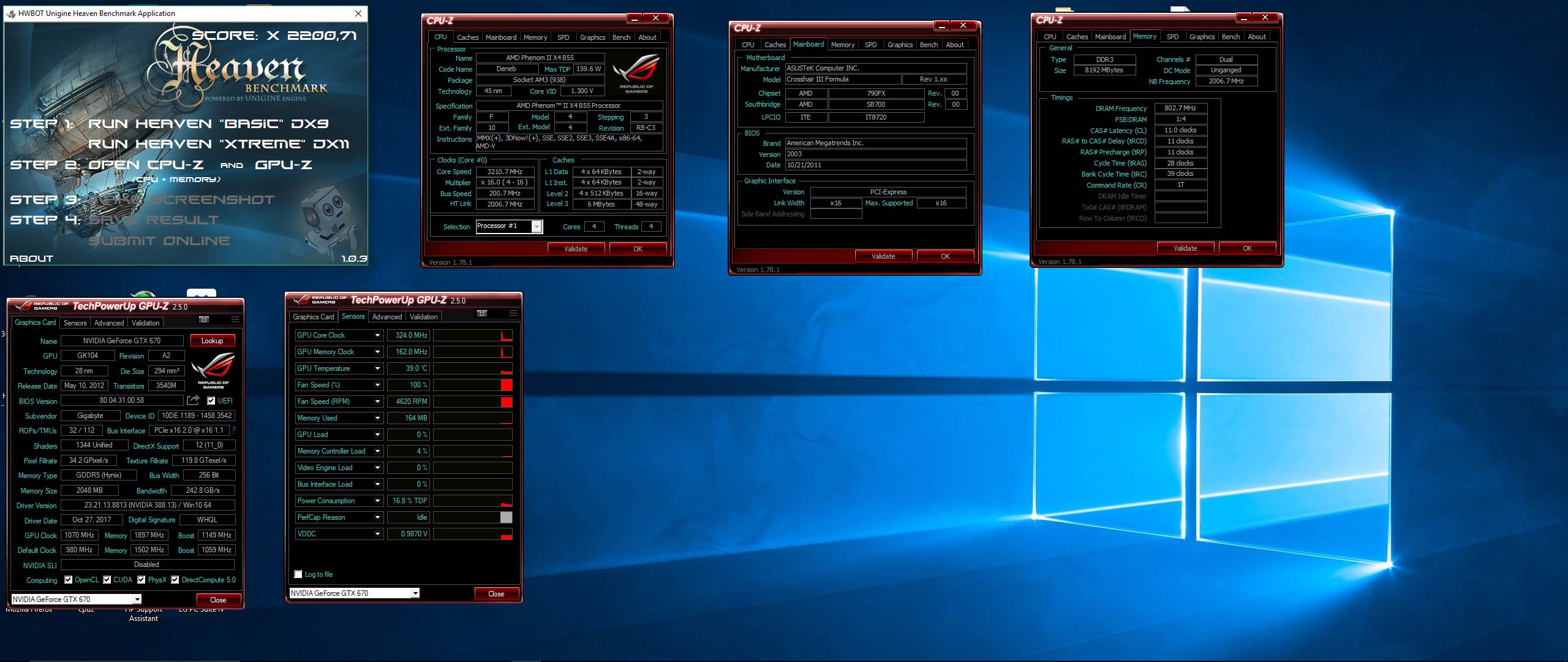Open the GPU Temperature sensor dropdown
1568x662 pixels.
pos(377,368)
